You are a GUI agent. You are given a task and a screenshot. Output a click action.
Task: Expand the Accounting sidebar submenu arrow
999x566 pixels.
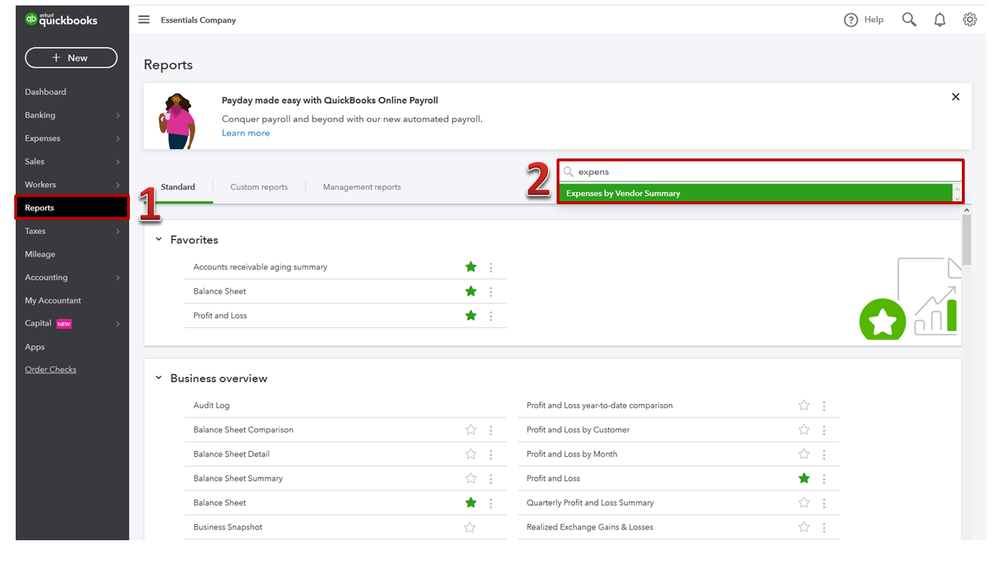(118, 278)
